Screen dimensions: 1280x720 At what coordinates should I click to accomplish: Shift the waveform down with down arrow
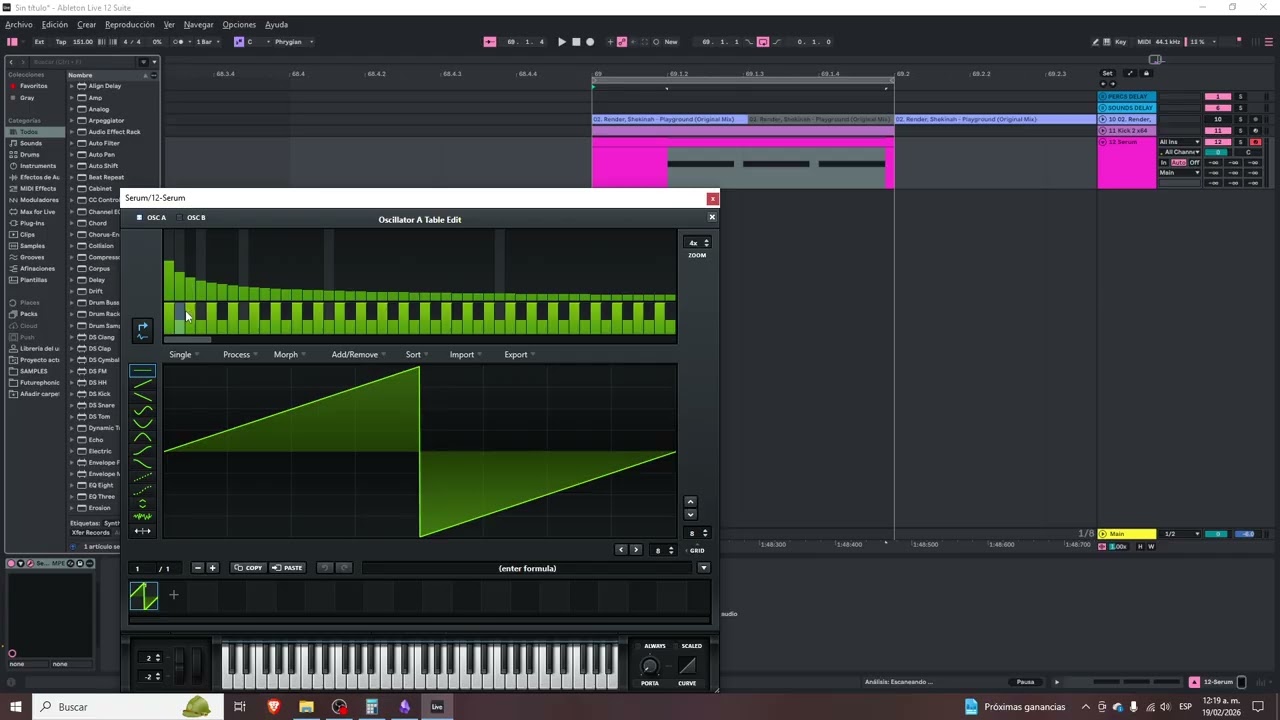[690, 515]
